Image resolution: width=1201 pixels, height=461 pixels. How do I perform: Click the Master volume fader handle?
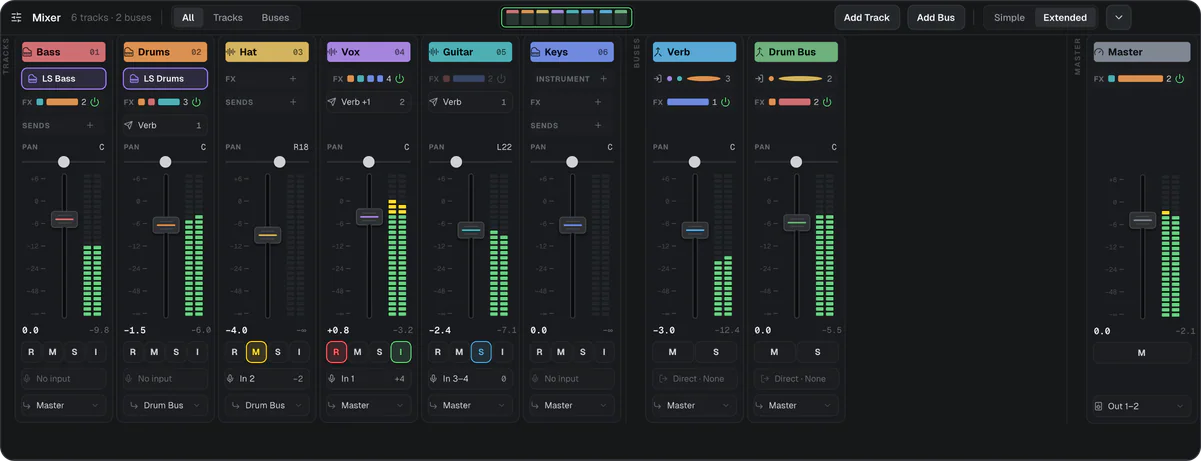tap(1142, 219)
